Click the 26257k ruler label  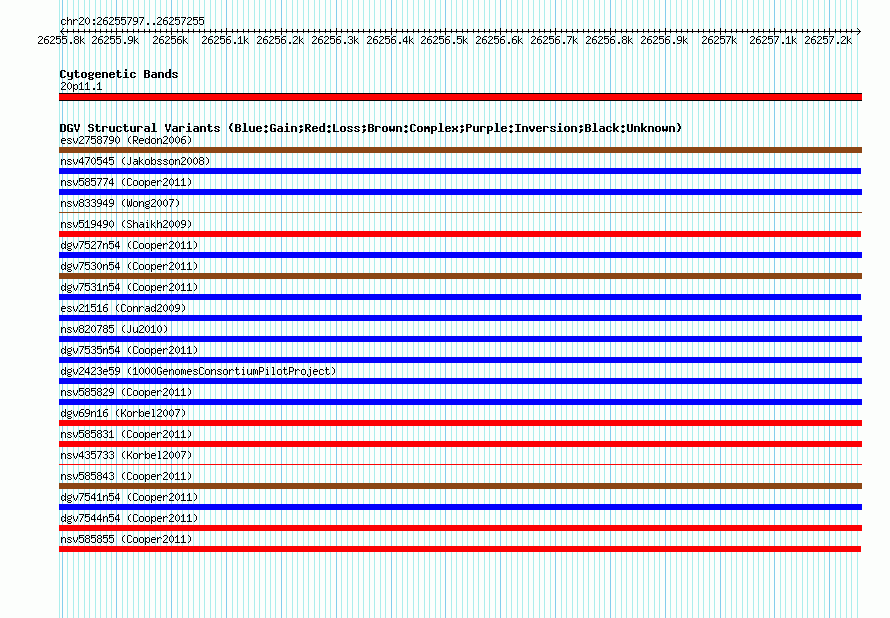[x=719, y=40]
